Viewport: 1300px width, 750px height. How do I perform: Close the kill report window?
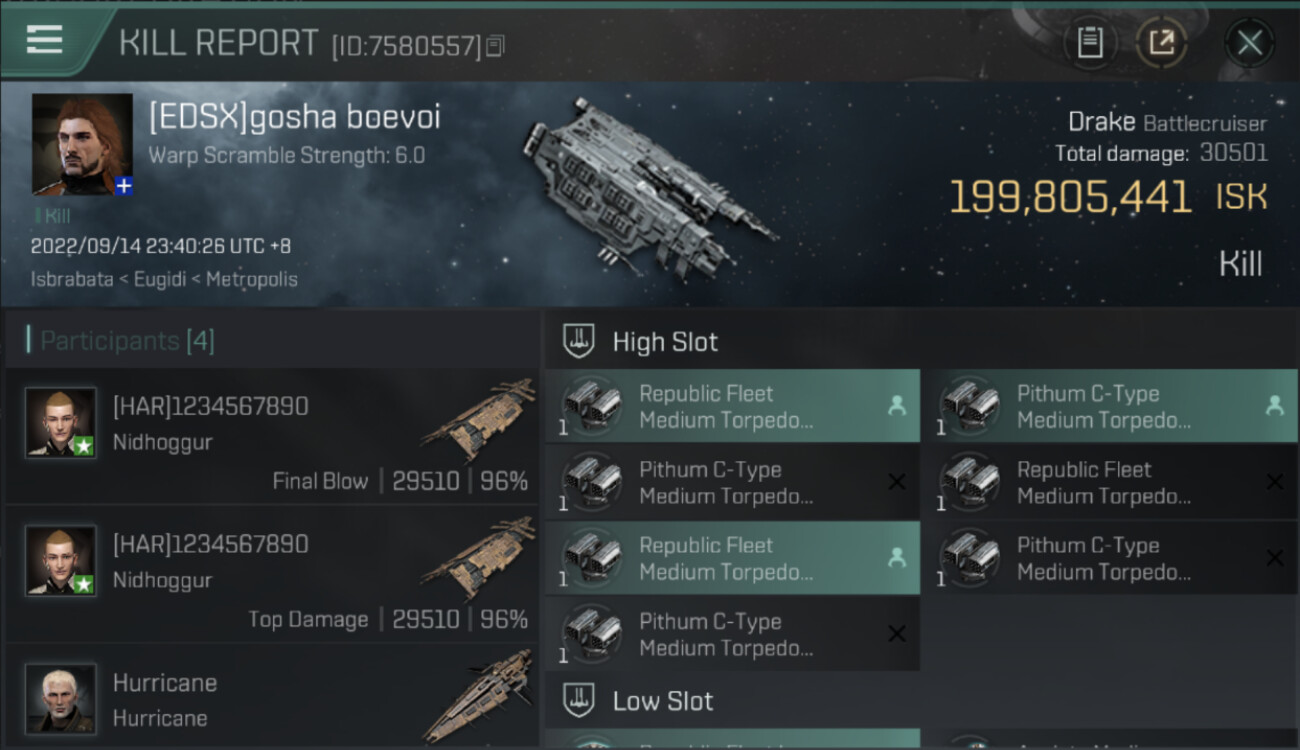pyautogui.click(x=1249, y=43)
